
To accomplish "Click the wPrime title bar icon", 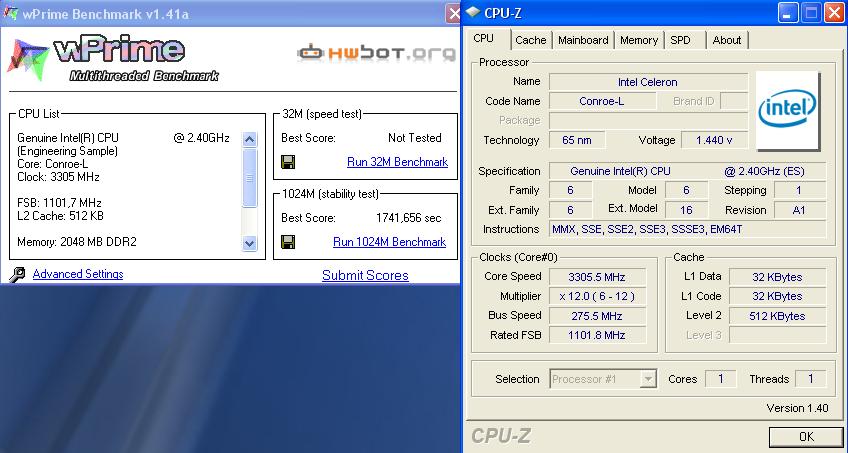I will 10,12.
